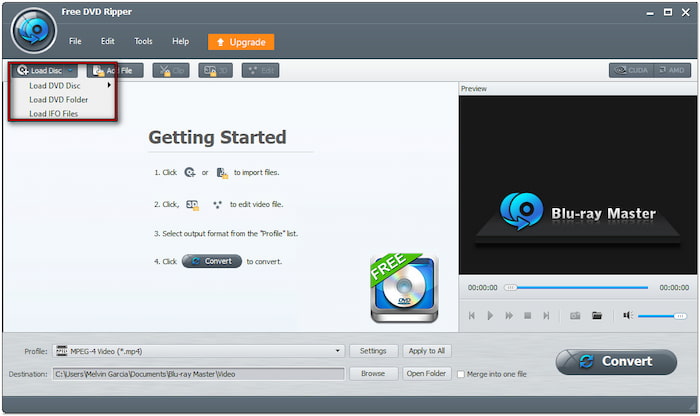Click the Free DVD Ripper logo icon
Viewport: 700px width, 416px height.
tap(33, 30)
